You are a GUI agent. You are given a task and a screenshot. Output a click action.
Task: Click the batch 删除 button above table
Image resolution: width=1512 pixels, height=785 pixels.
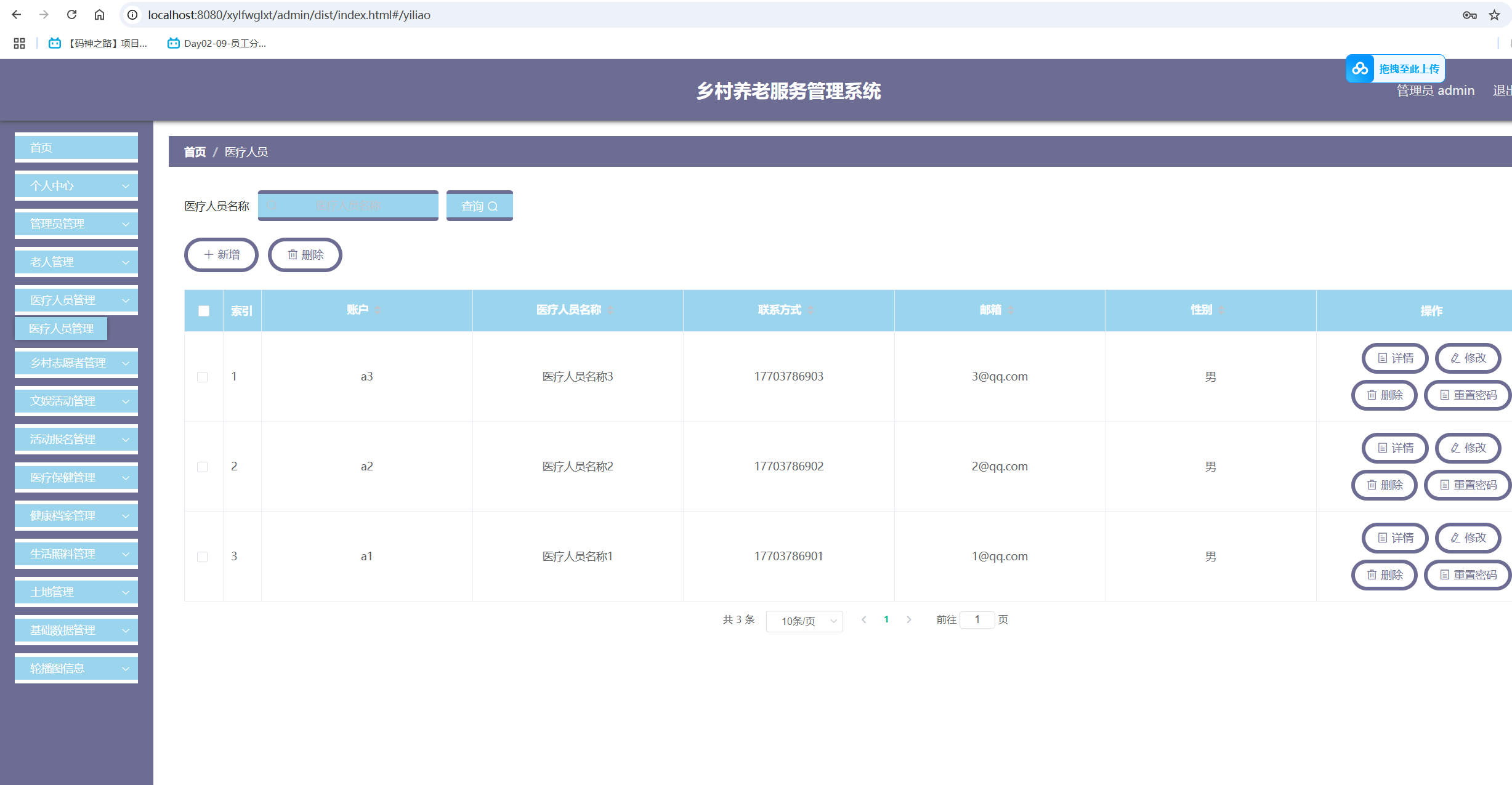click(305, 255)
